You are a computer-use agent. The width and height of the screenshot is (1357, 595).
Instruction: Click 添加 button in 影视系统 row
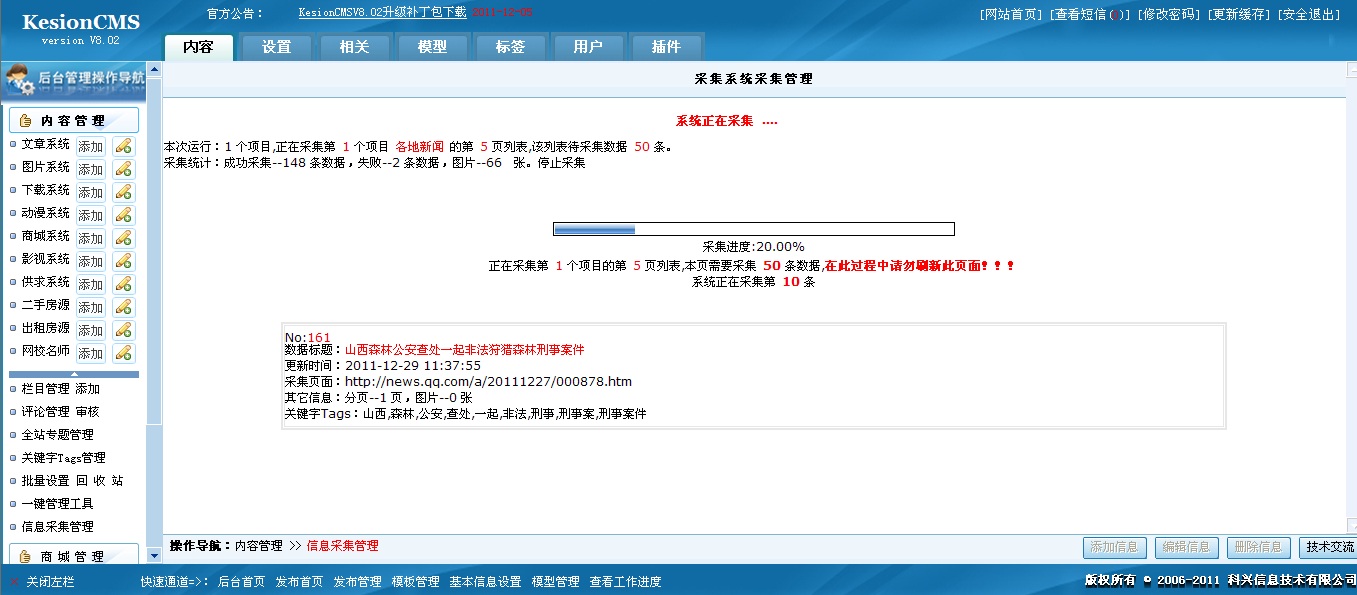coord(91,261)
